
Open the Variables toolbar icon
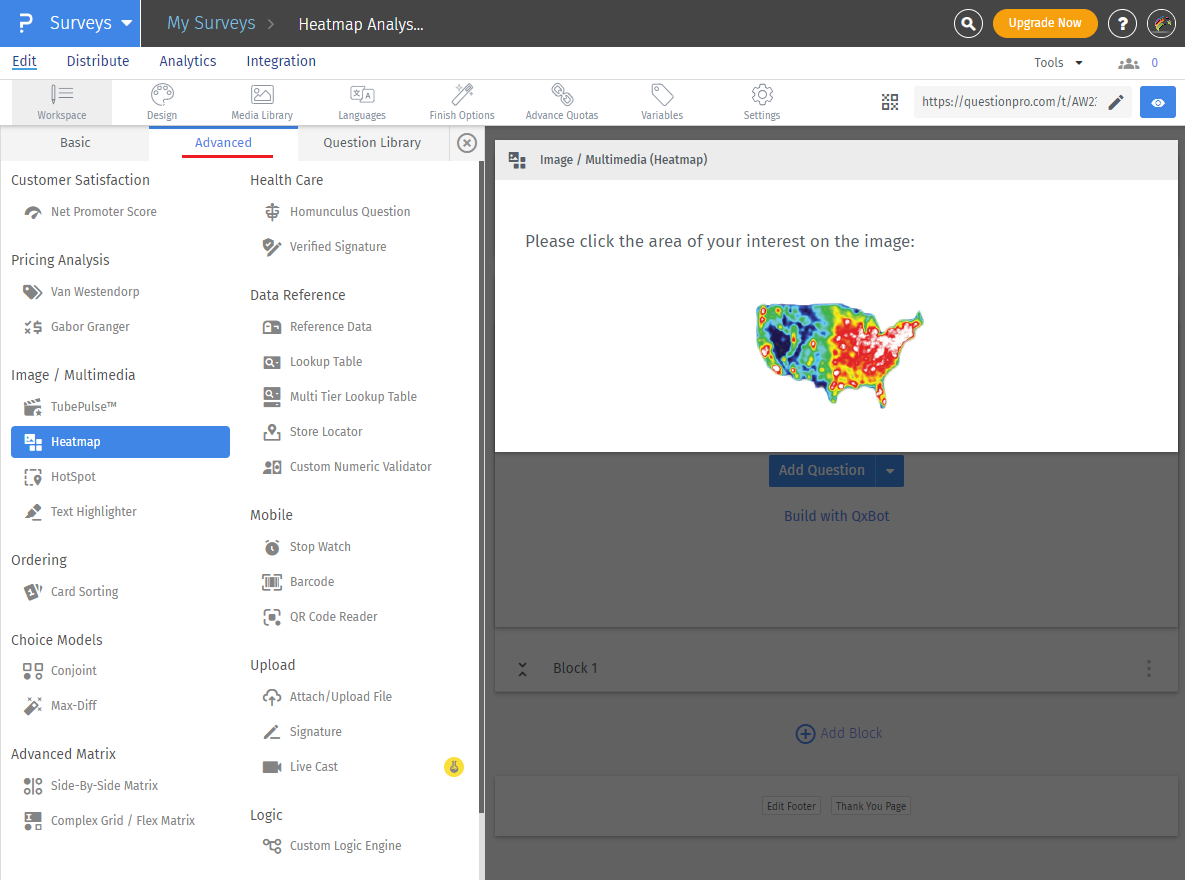point(661,100)
